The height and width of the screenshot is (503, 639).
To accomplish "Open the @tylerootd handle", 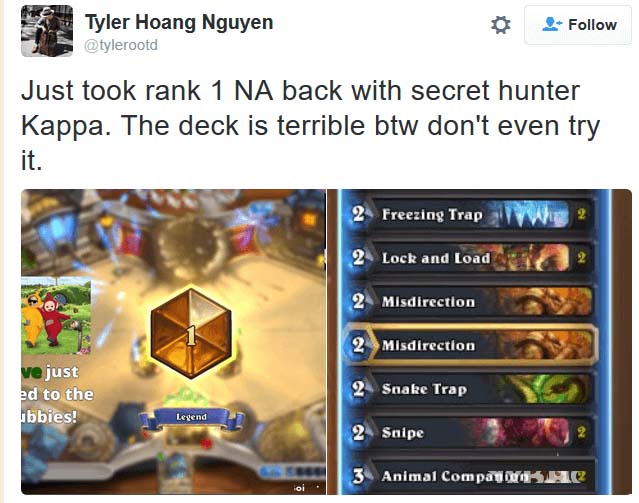I will click(121, 45).
